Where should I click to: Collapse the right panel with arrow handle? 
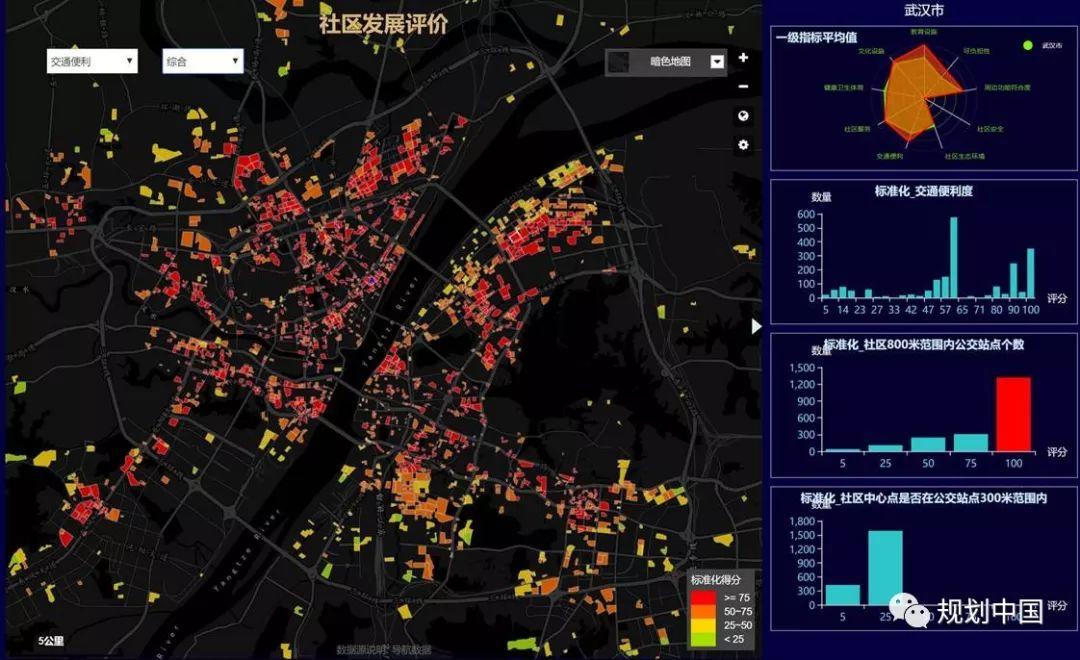click(756, 327)
